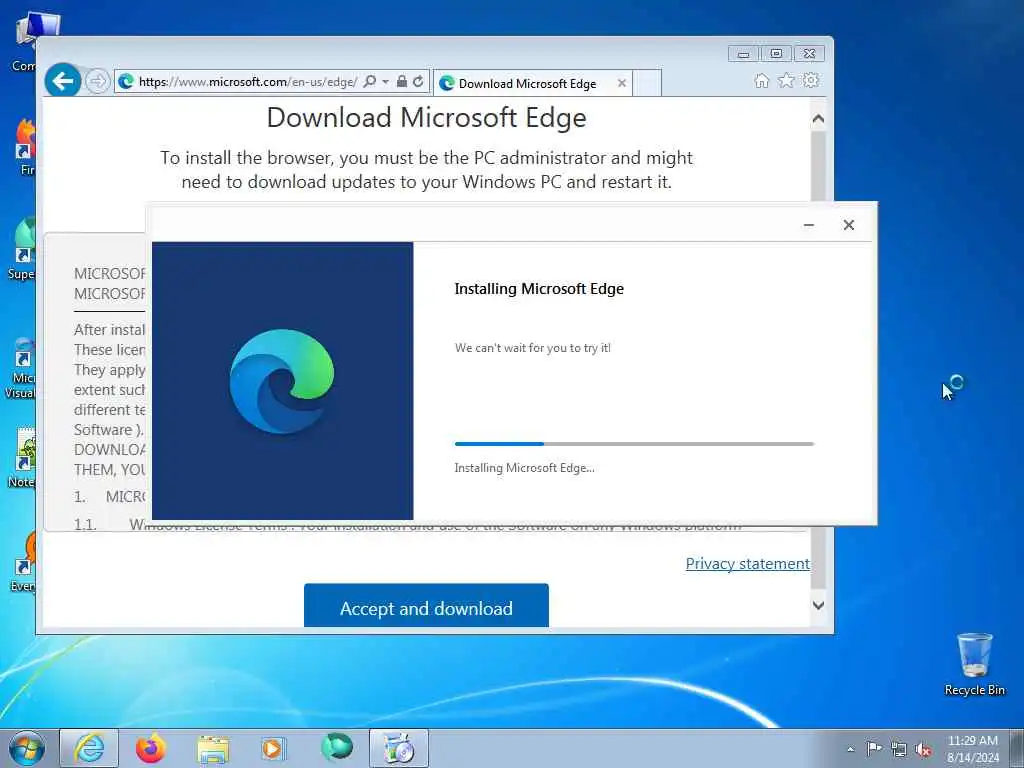
Task: Click the security lock icon in the address bar
Action: pos(402,82)
